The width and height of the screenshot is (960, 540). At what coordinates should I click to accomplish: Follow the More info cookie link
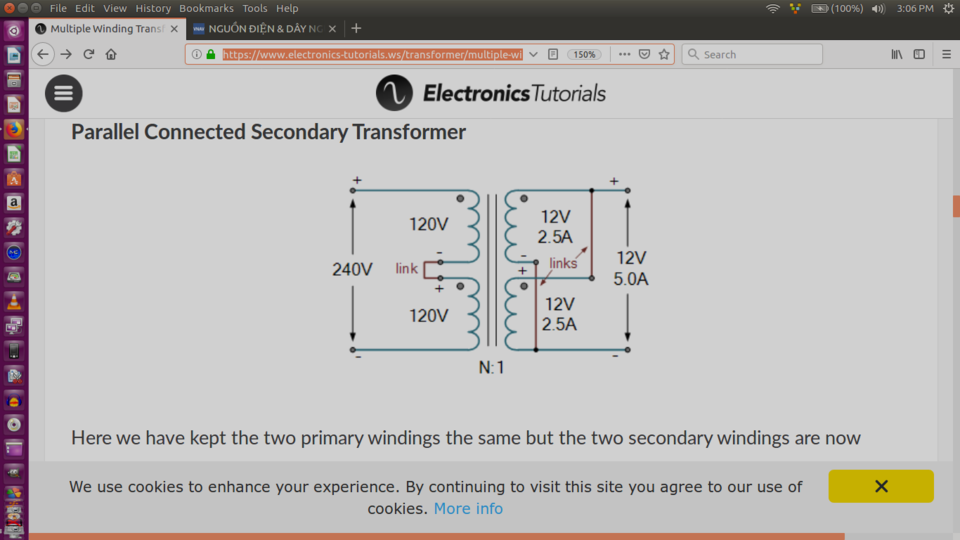coord(468,508)
